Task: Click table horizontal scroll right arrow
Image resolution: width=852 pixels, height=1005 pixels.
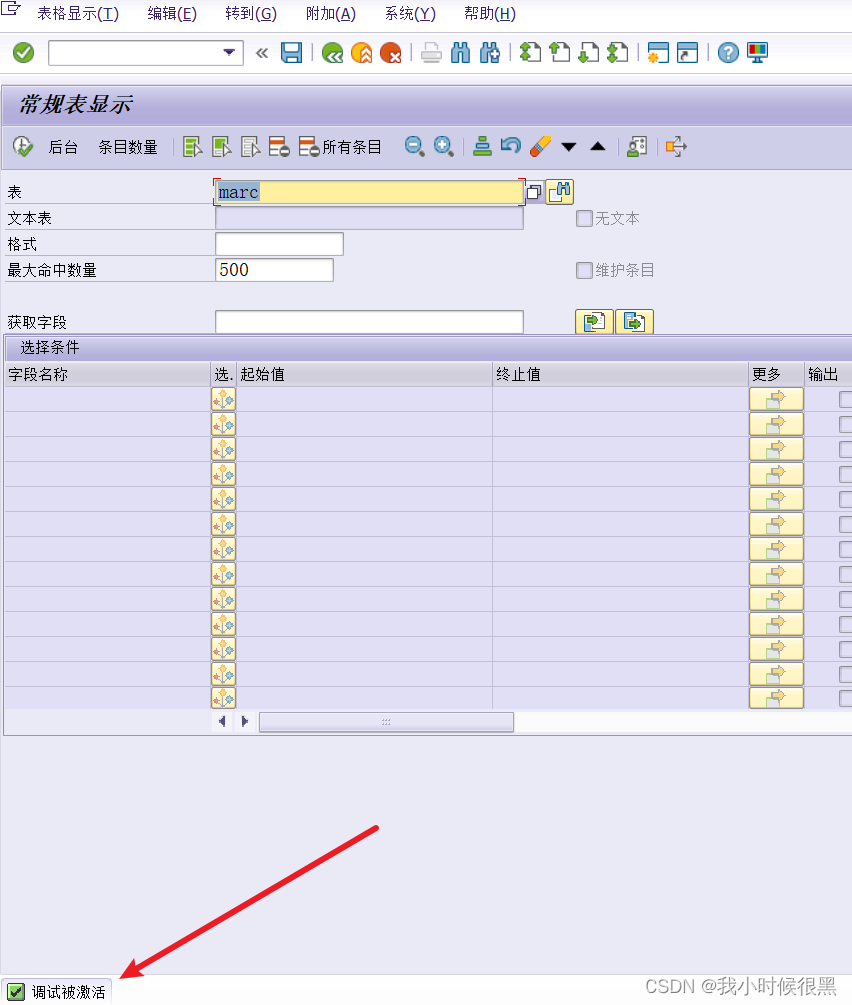Action: point(244,721)
